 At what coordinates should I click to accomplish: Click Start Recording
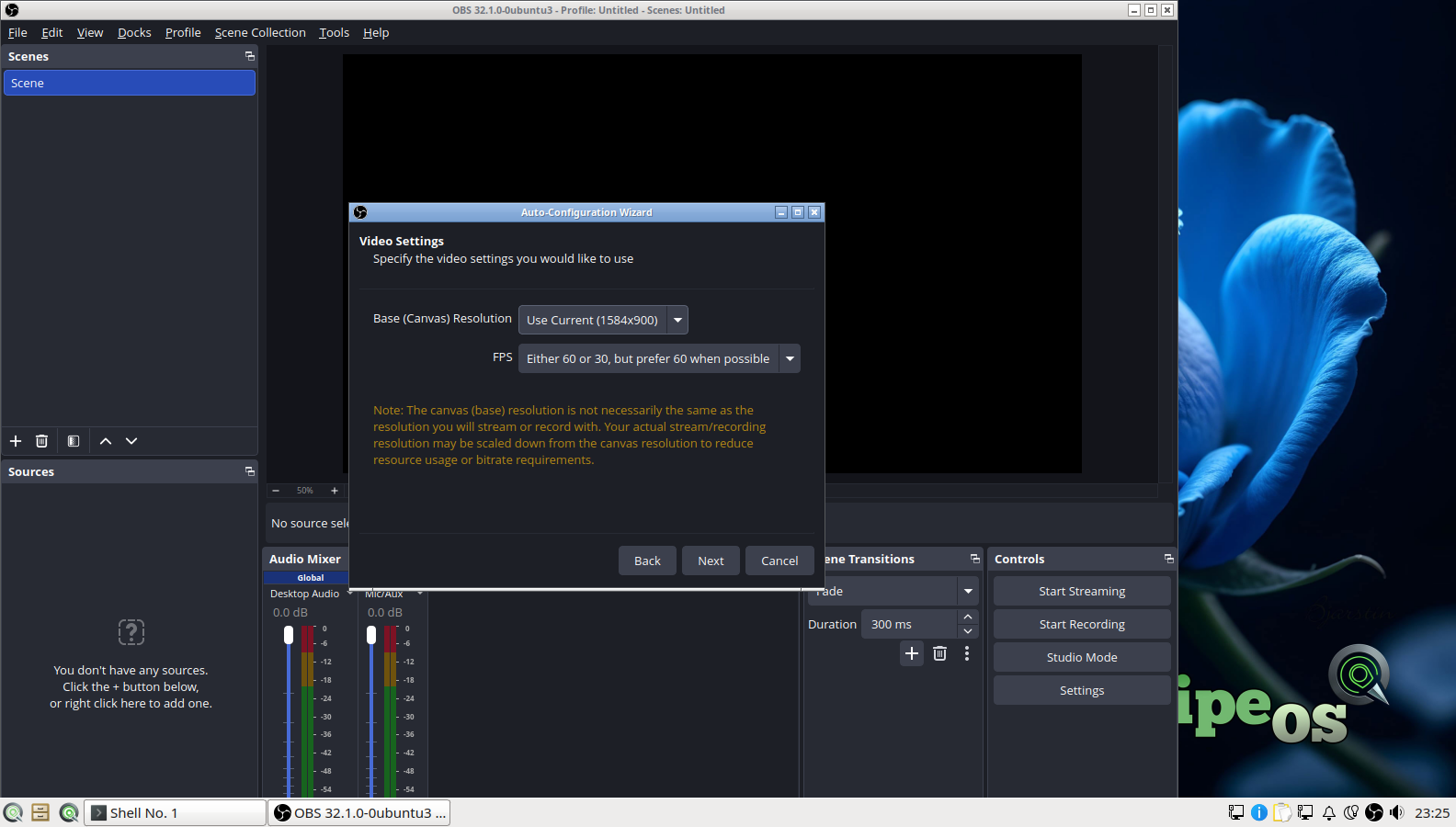[1082, 624]
